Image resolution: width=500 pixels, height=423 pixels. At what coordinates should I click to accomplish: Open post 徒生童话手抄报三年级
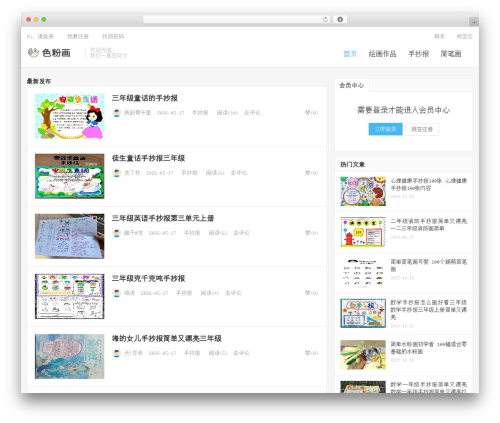(x=148, y=158)
